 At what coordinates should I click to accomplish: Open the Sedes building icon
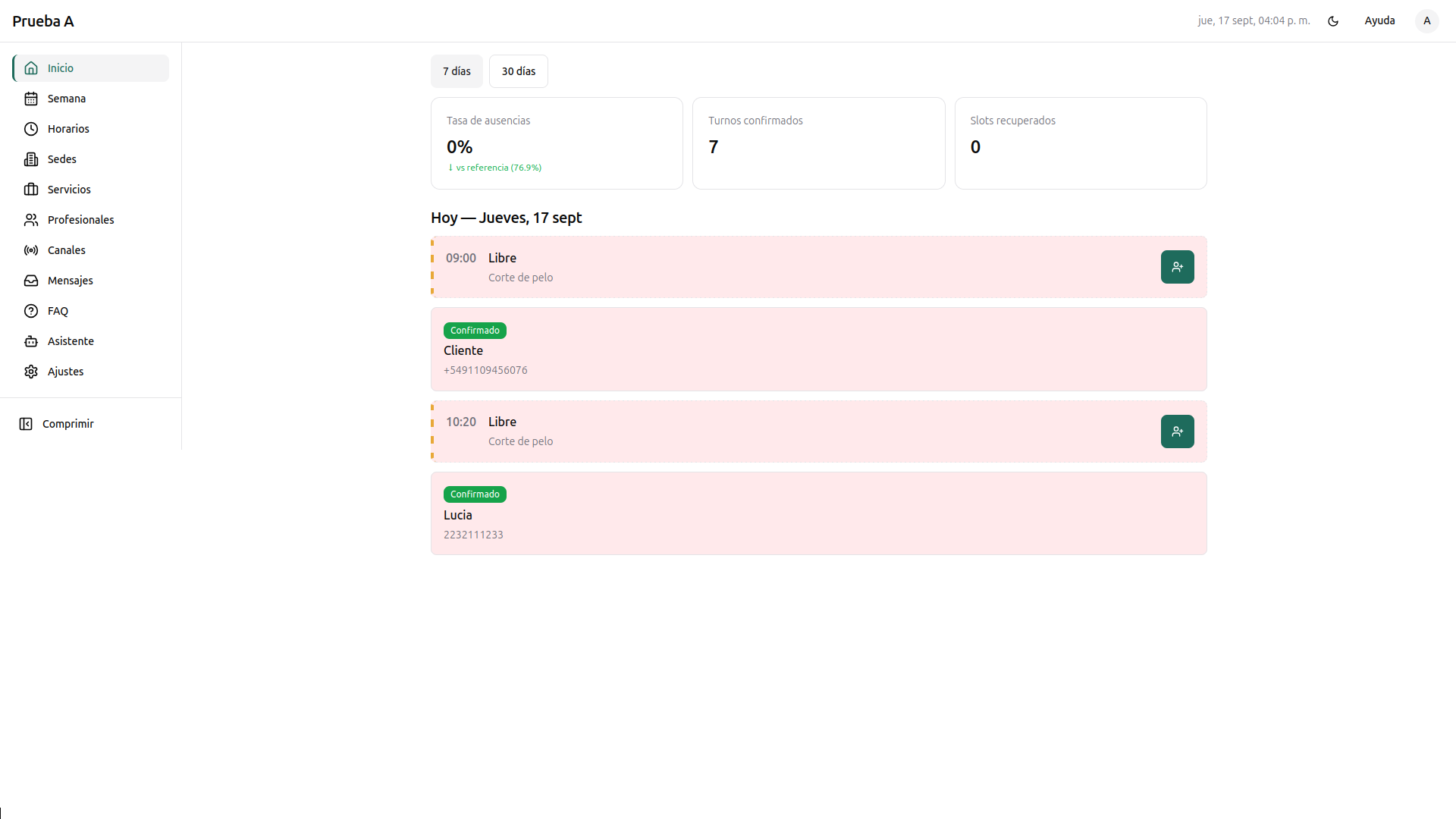(31, 159)
